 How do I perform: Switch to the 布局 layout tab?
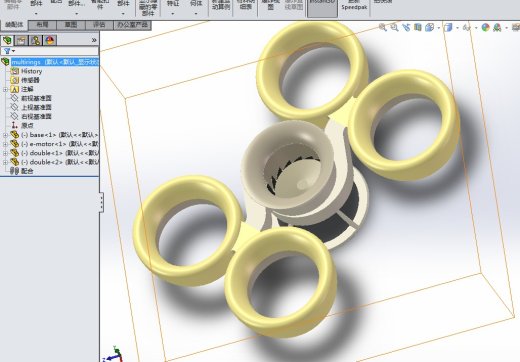pyautogui.click(x=42, y=25)
